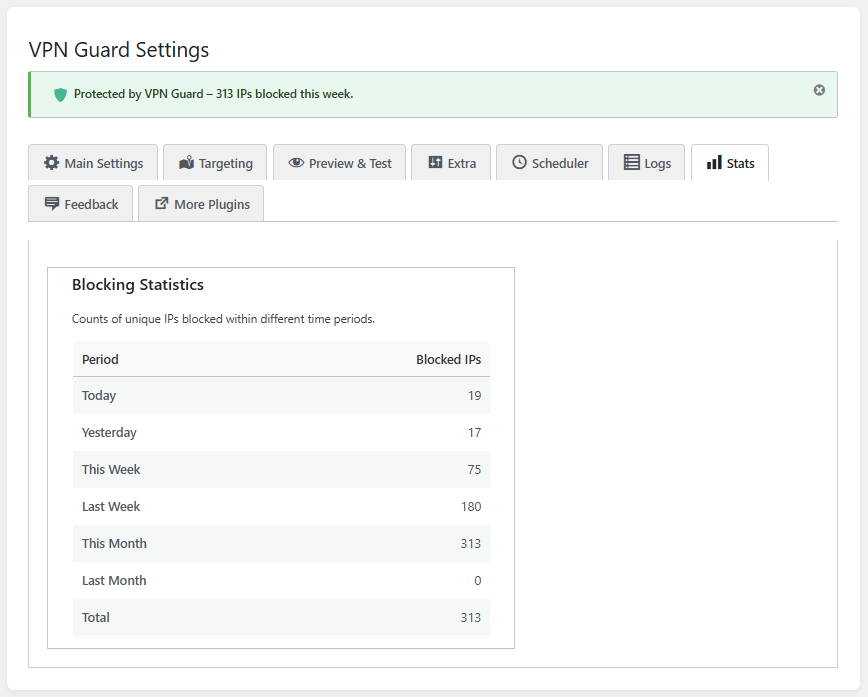The height and width of the screenshot is (697, 868).
Task: Select the This Month row label
Action: click(115, 544)
